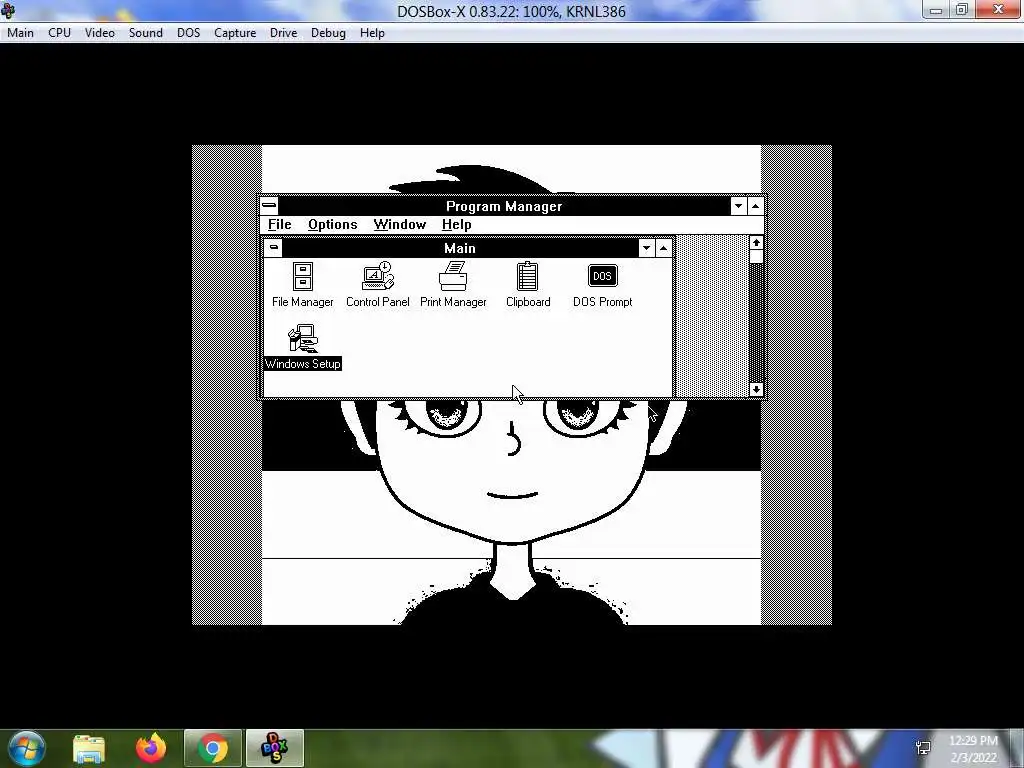Screen dimensions: 1024x768
Task: Select the File Manager icon
Action: coord(302,285)
